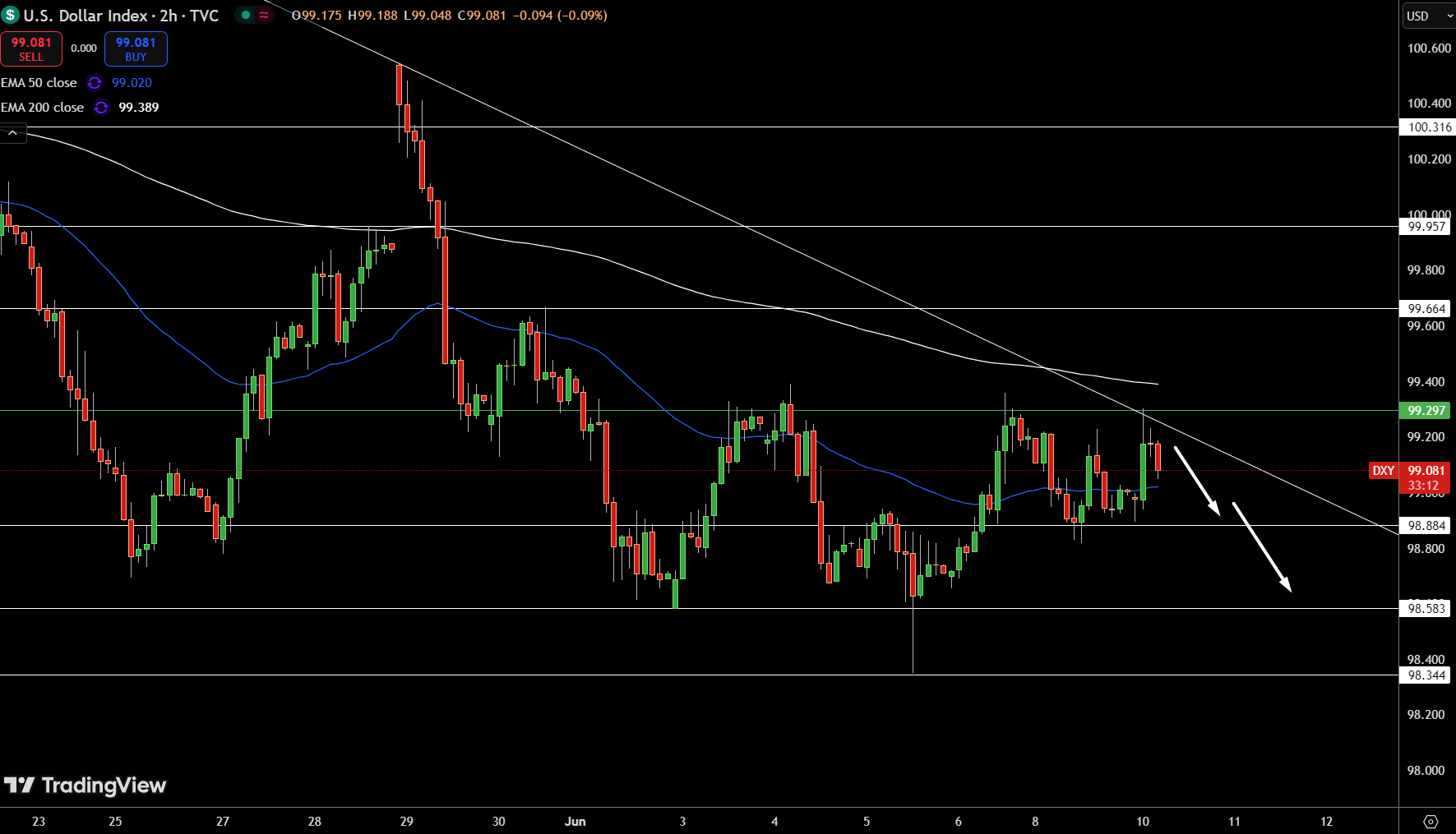Click the change value −0.094 (−0.09%)
This screenshot has height=834, width=1456.
560,16
